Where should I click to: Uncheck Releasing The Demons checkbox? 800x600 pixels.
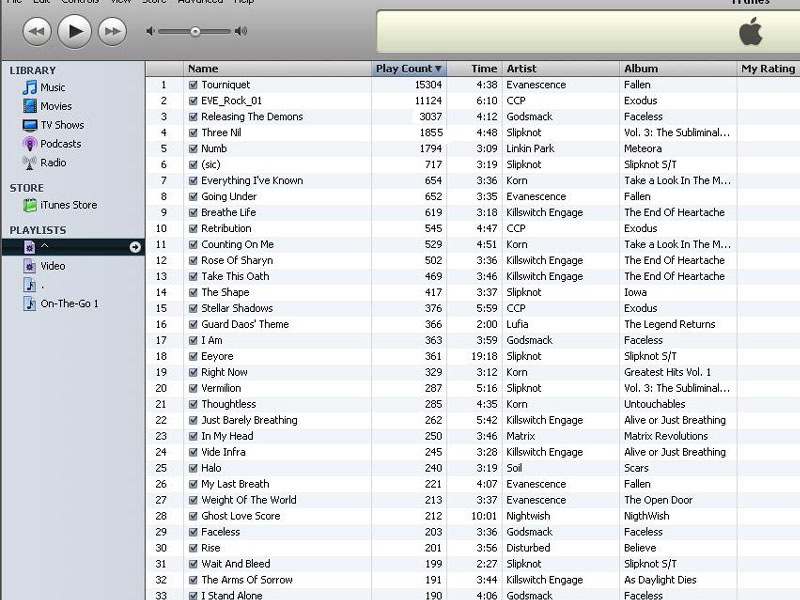193,117
